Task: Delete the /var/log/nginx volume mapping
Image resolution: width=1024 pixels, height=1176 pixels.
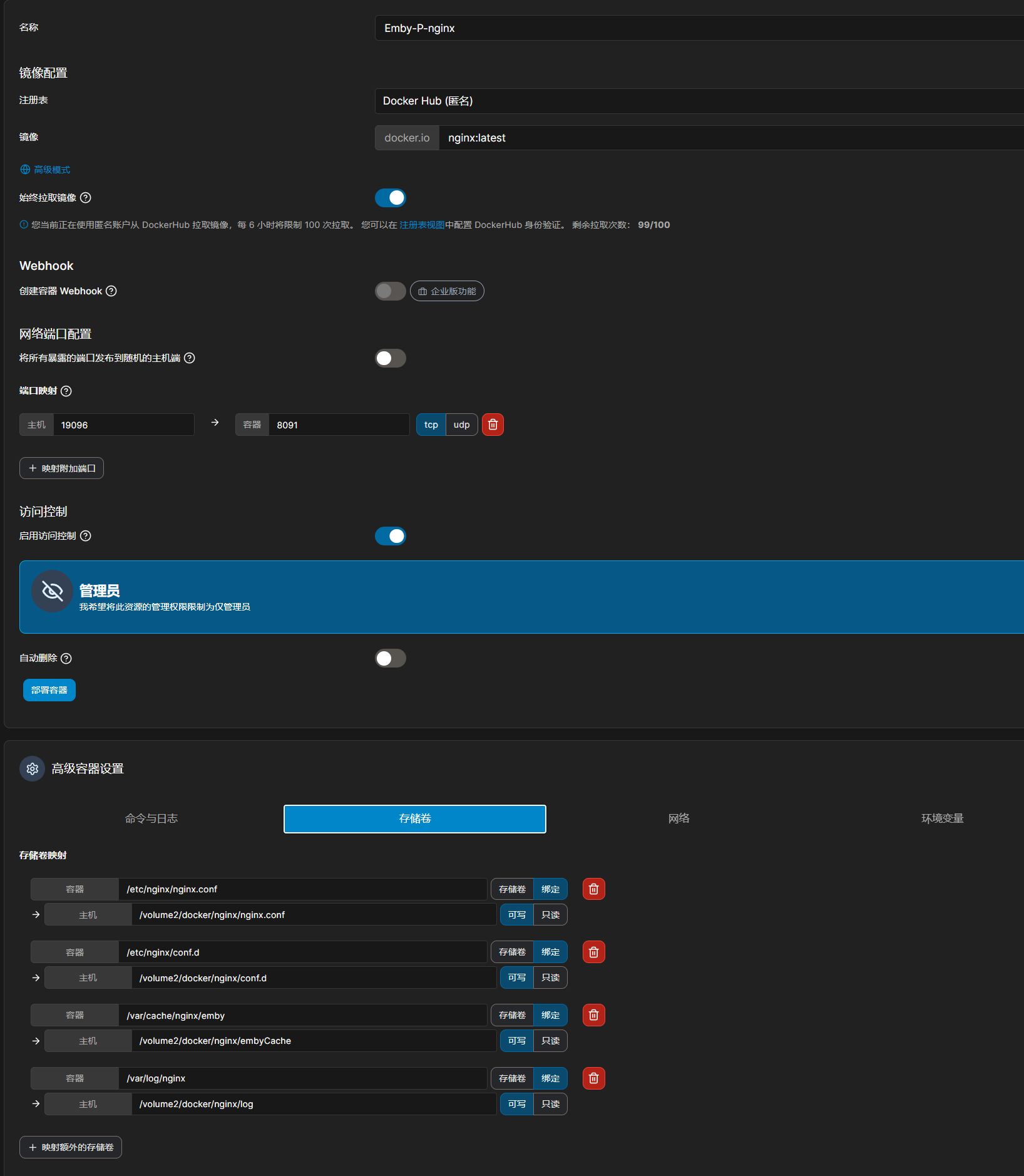Action: [594, 1078]
